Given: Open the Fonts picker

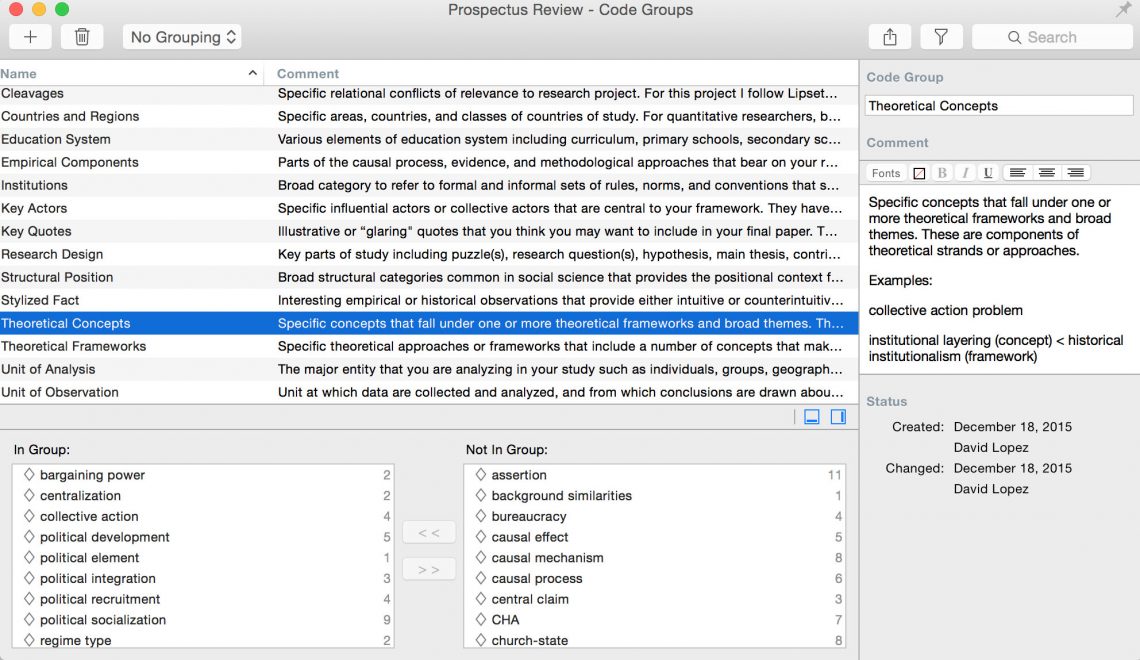Looking at the screenshot, I should pyautogui.click(x=886, y=173).
